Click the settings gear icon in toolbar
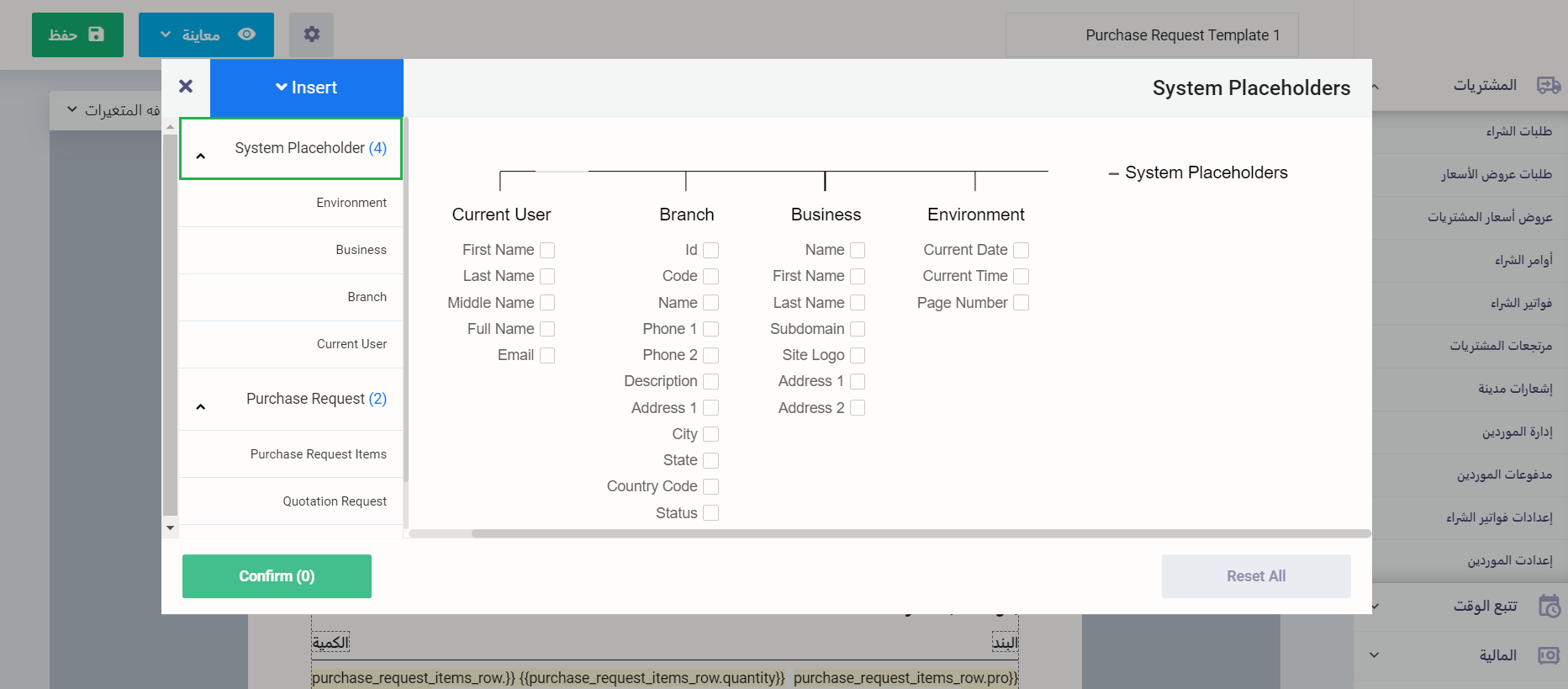Image resolution: width=1568 pixels, height=689 pixels. point(311,34)
